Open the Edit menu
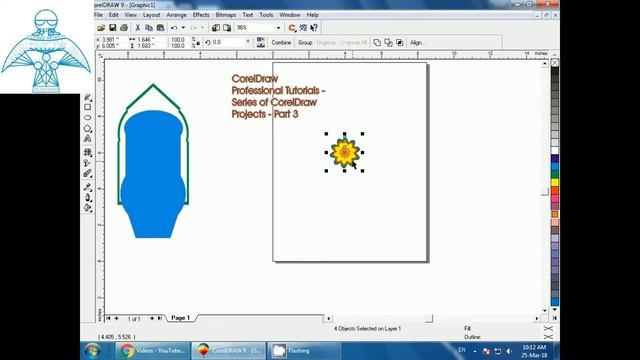640x360 pixels. [x=113, y=15]
